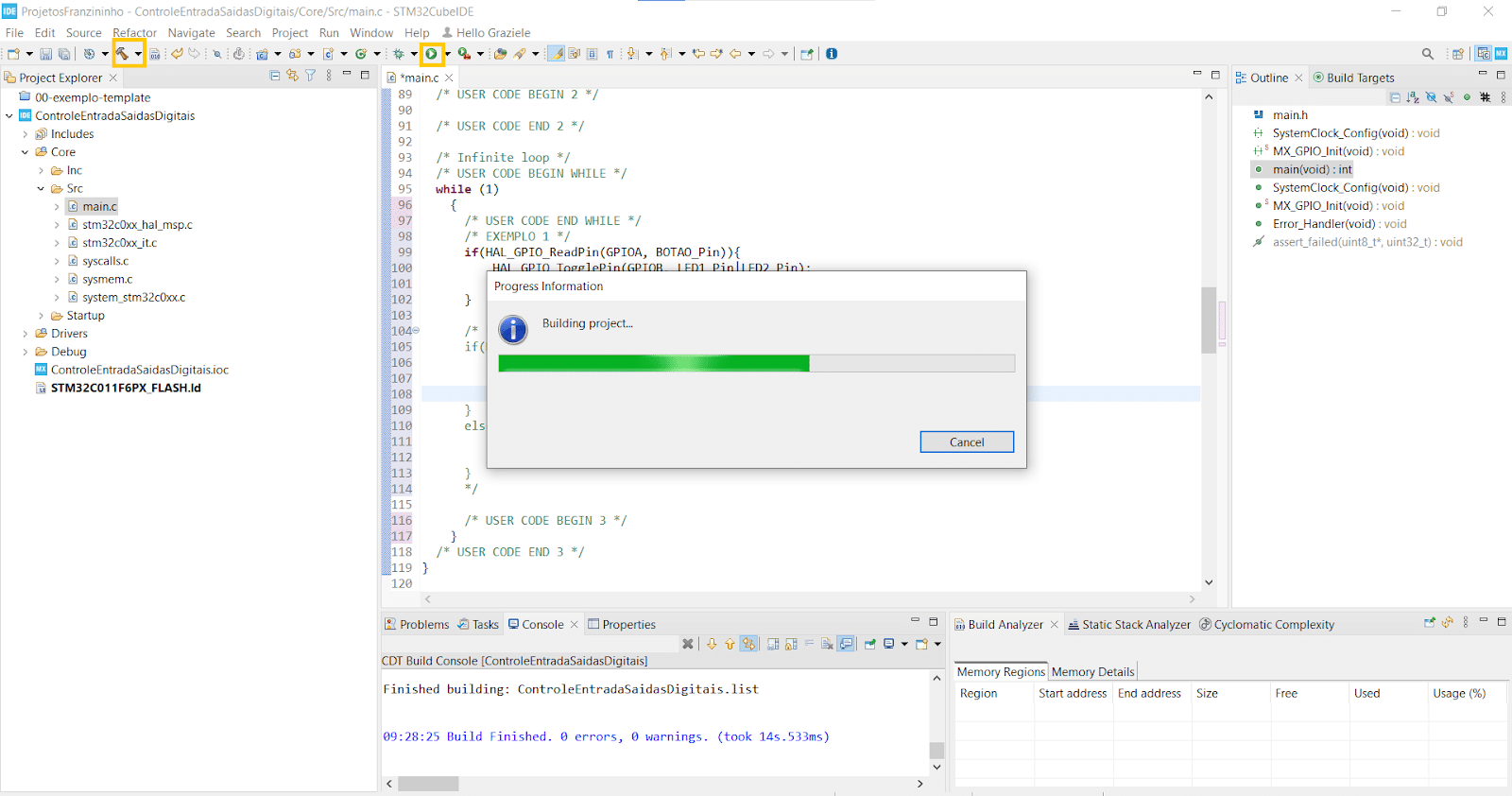Click the blue information center icon in toolbar
Screen dimensions: 1512x796
click(832, 54)
